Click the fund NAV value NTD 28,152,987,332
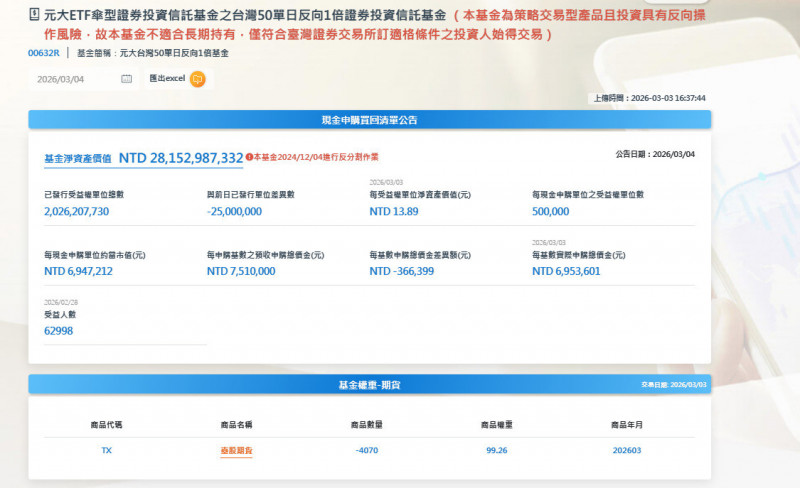This screenshot has height=488, width=800. point(181,158)
